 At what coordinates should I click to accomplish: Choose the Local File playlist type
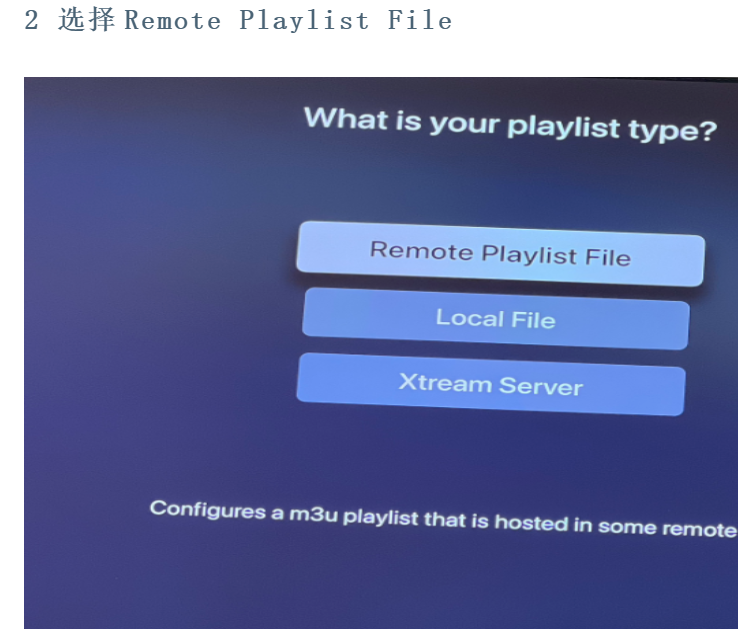[x=495, y=320]
